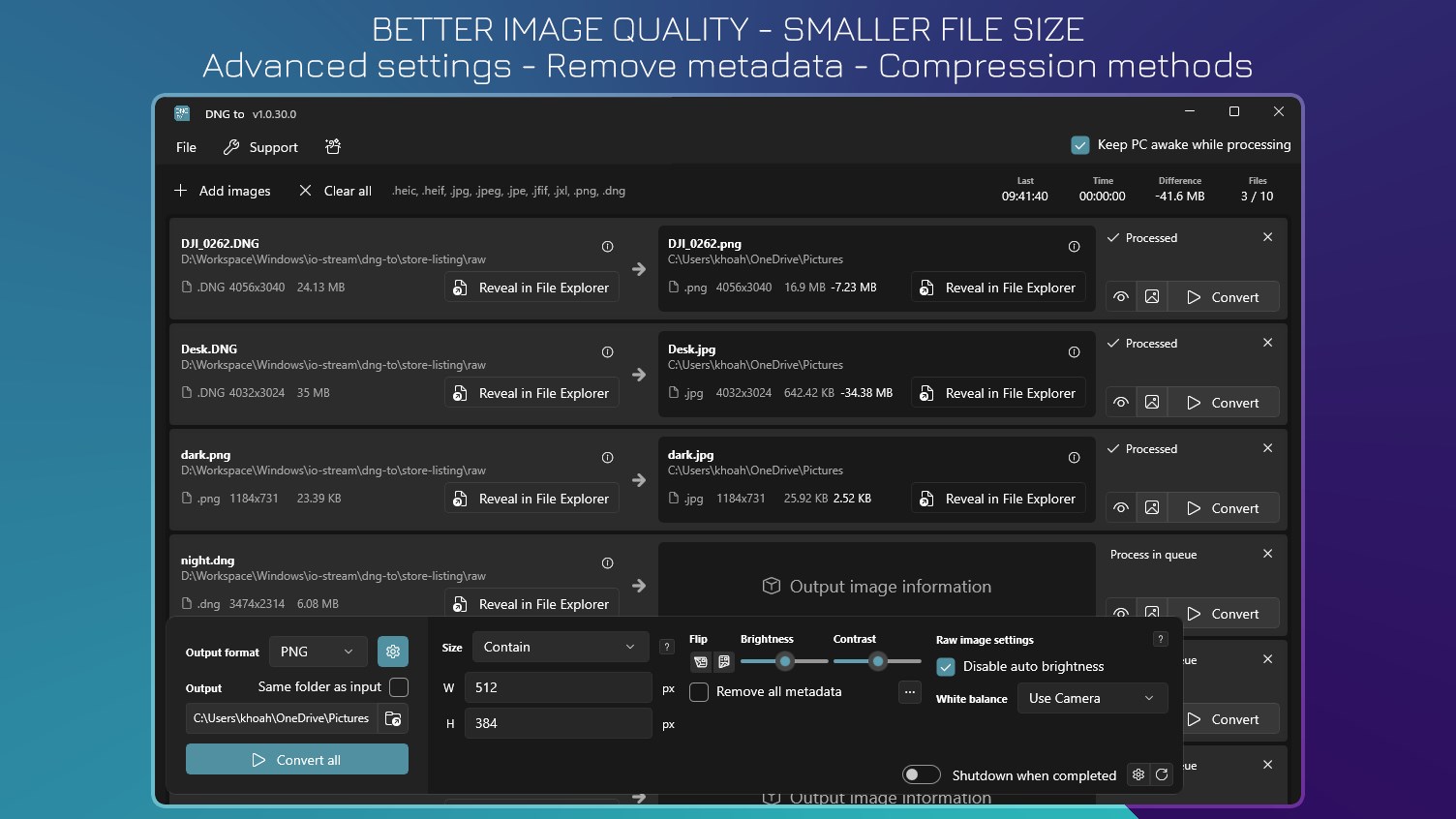Click Convert all button
The height and width of the screenshot is (819, 1456).
click(296, 759)
